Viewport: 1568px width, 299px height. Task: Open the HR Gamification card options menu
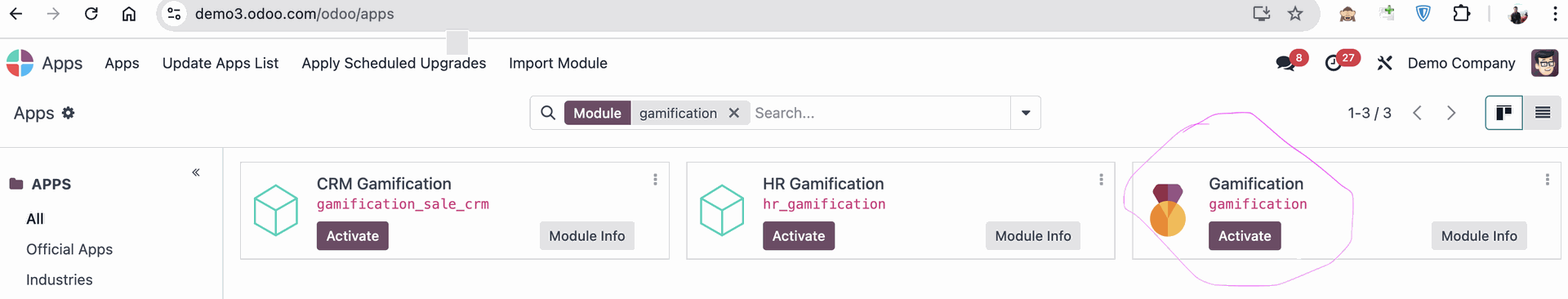[1101, 180]
